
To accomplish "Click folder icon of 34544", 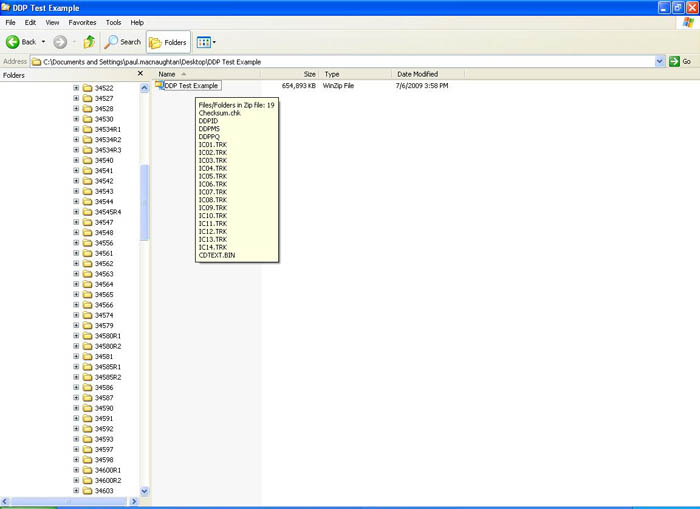I will pos(88,201).
